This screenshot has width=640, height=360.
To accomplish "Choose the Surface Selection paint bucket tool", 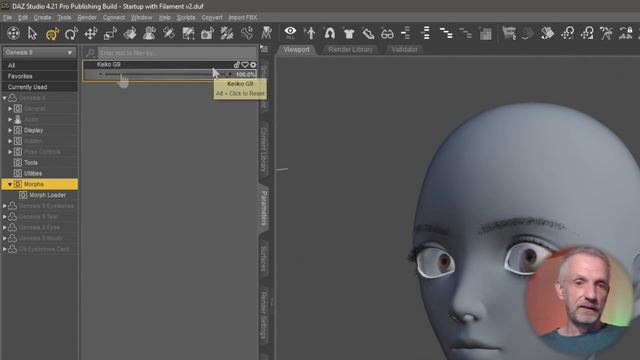I will tap(130, 33).
